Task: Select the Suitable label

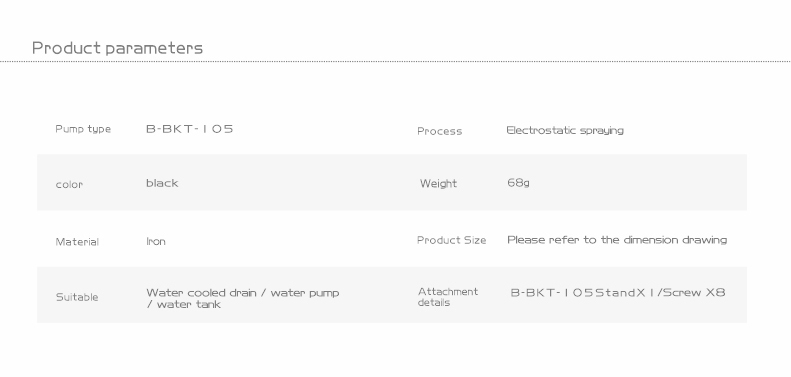Action: click(x=77, y=297)
